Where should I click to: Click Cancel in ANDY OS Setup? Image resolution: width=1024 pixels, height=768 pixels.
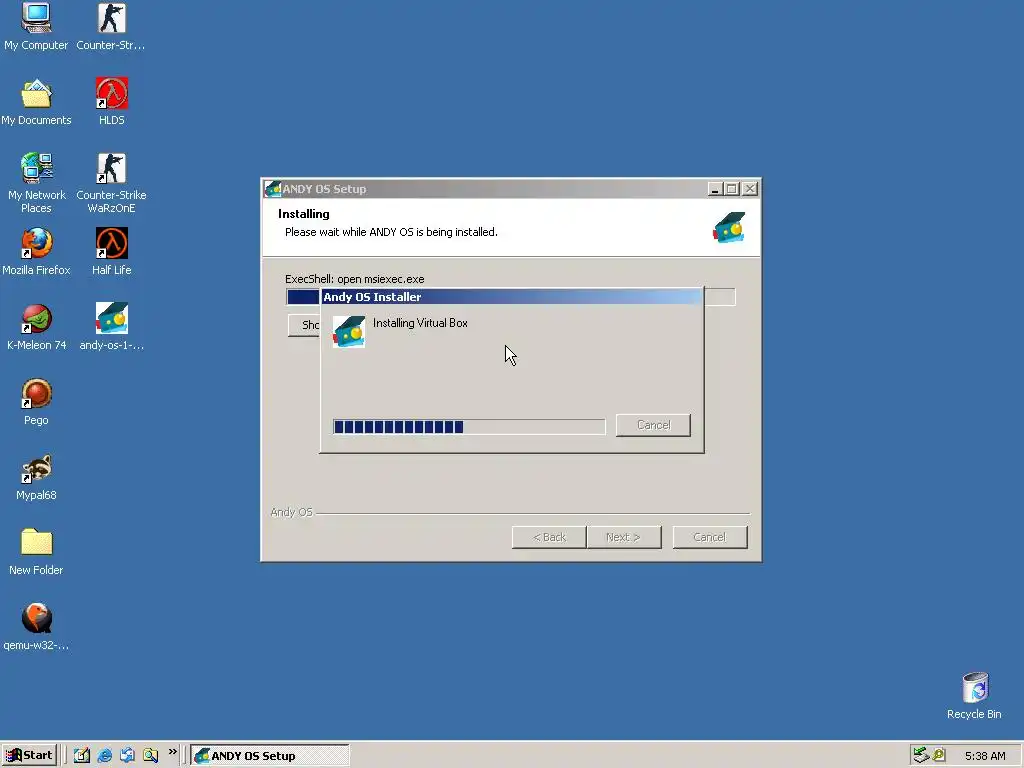click(x=710, y=537)
